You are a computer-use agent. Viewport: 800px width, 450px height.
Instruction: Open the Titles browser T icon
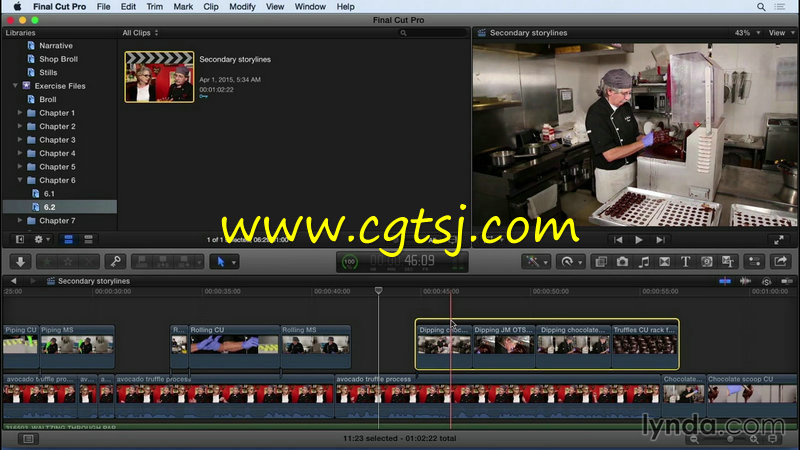click(685, 262)
